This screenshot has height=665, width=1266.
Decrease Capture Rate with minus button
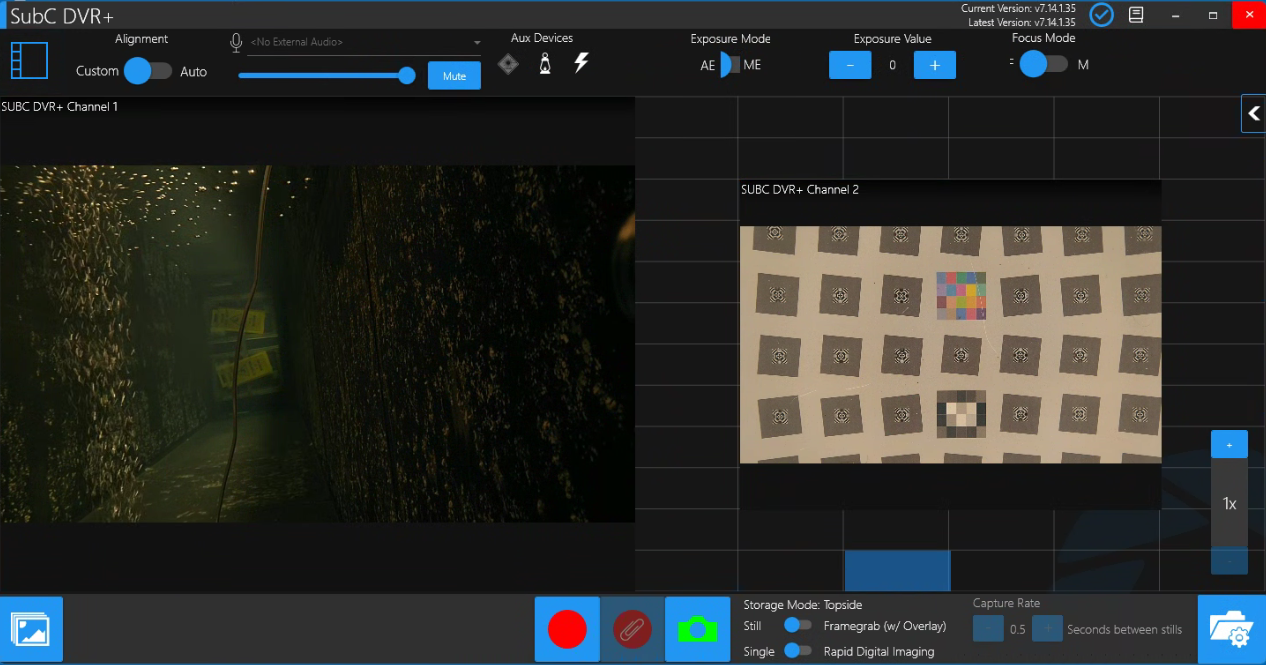[988, 629]
